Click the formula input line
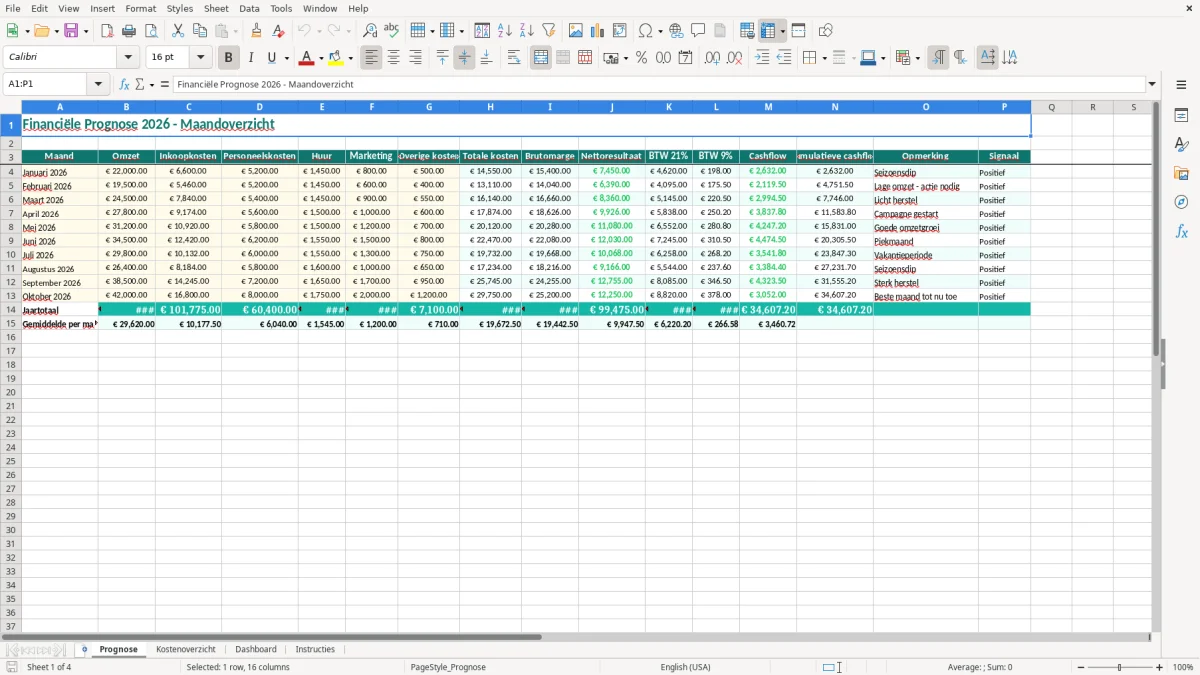 point(658,85)
